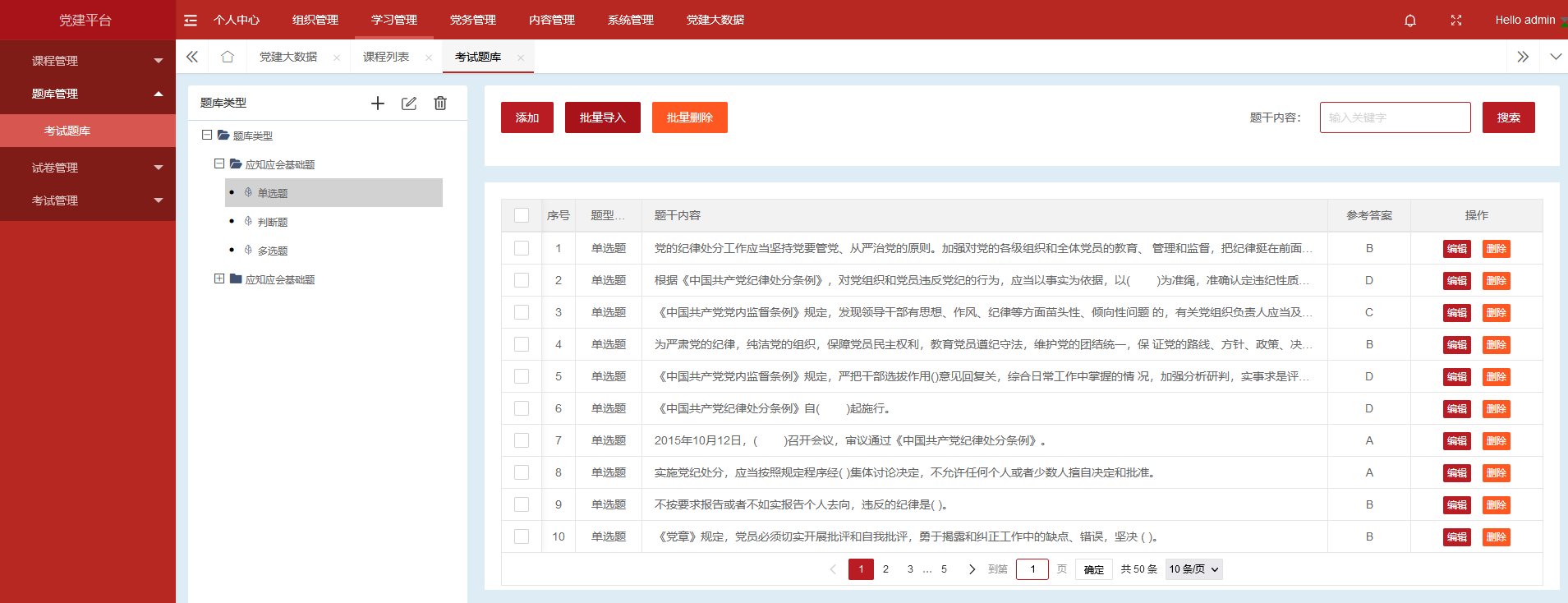The height and width of the screenshot is (603, 1568).
Task: Go to page 5
Action: tap(944, 569)
